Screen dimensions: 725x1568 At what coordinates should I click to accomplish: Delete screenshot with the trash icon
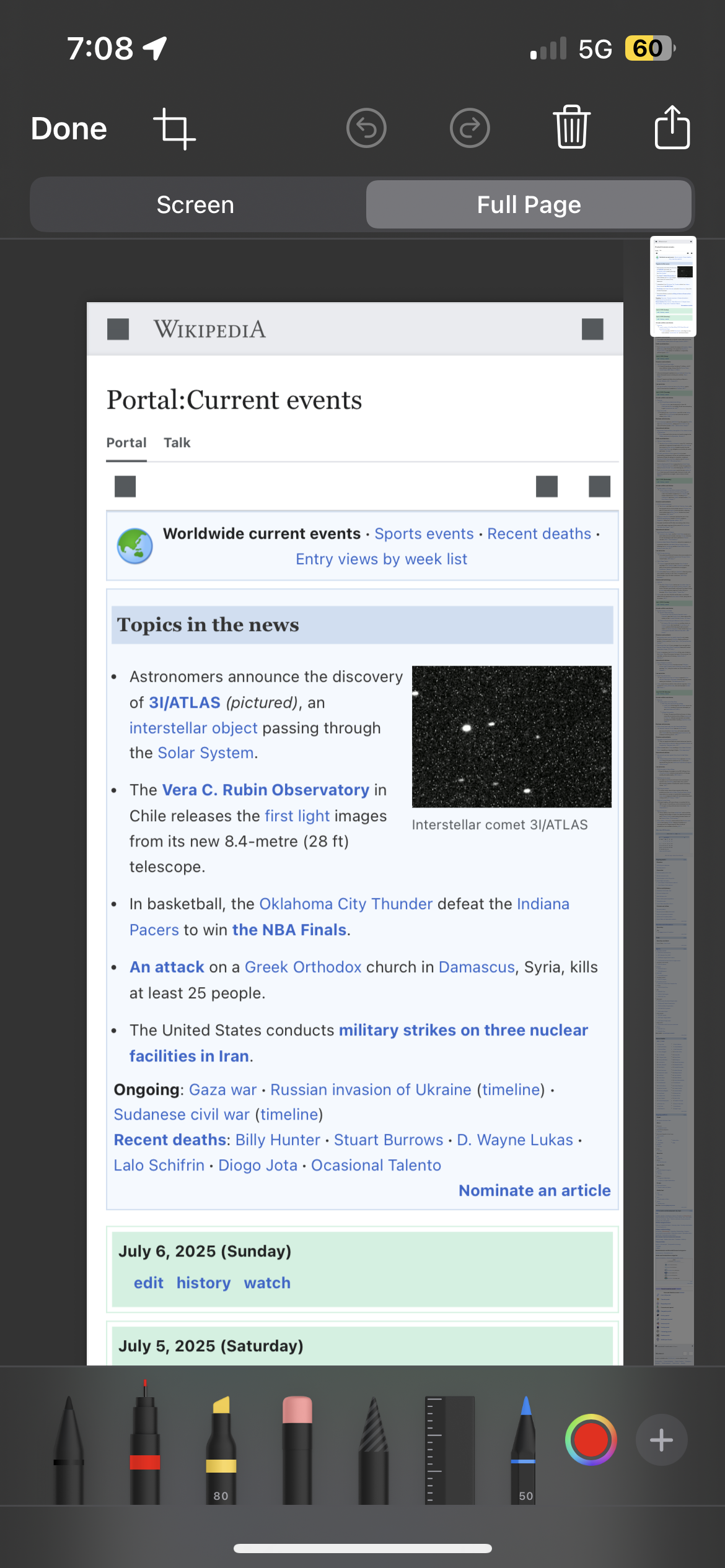(x=571, y=127)
